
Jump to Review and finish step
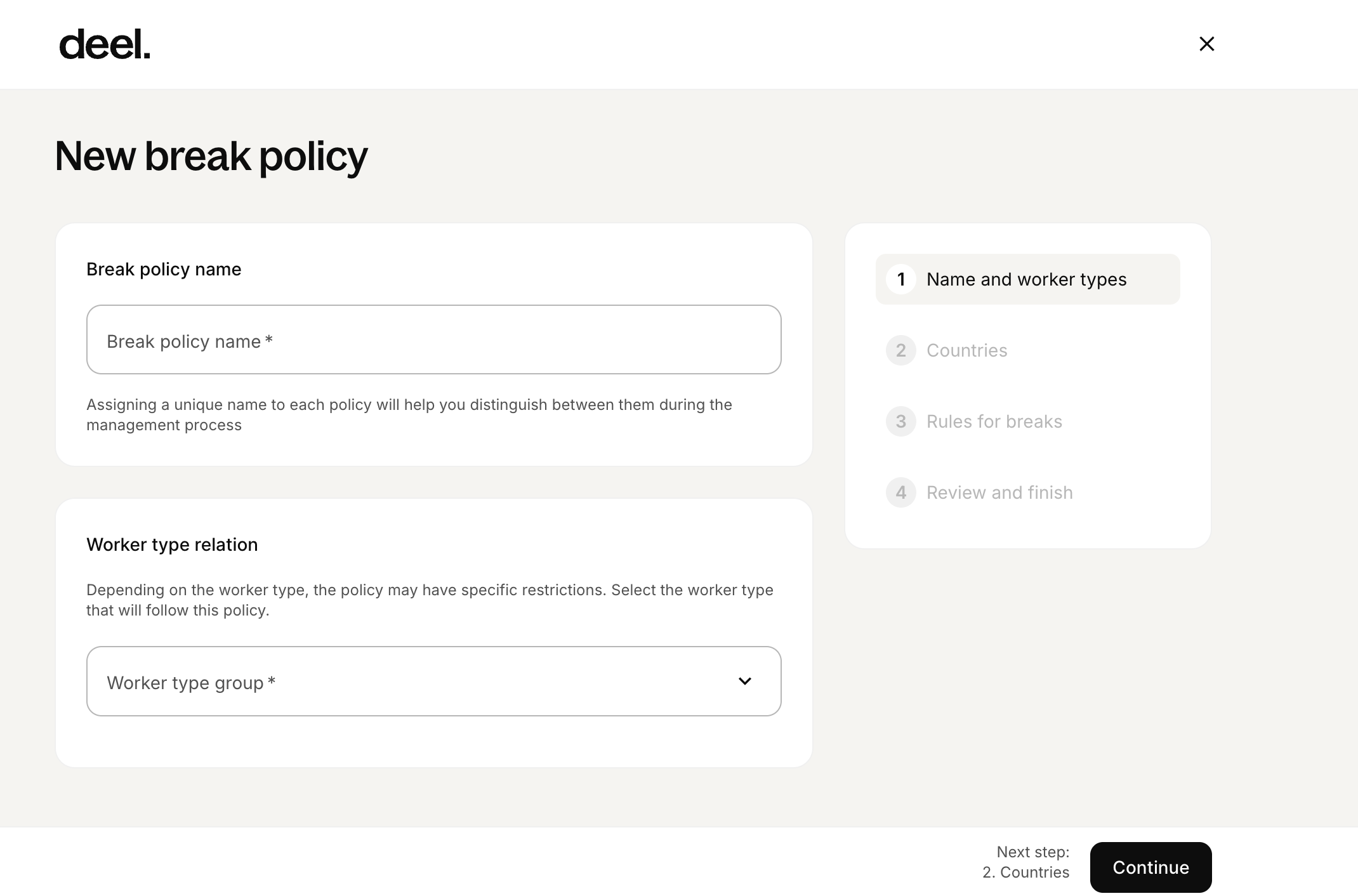(999, 492)
